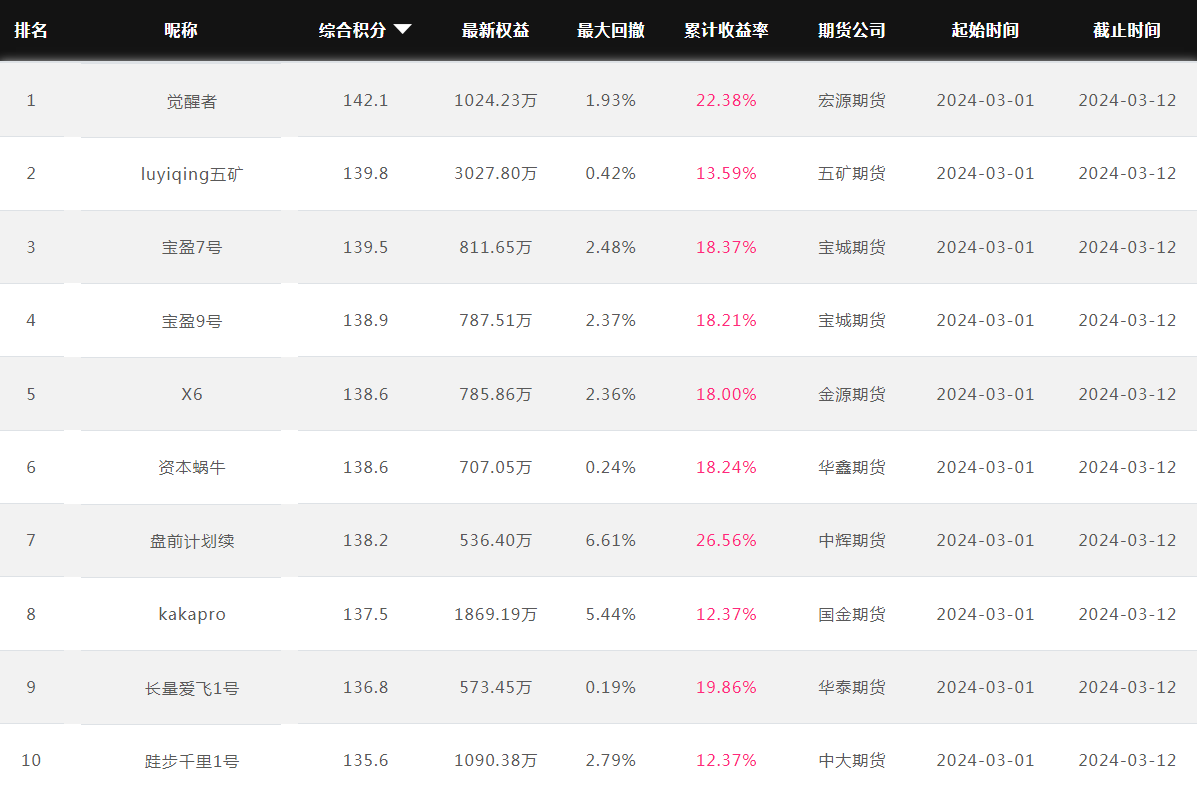
Task: Select the score value 142.1
Action: pos(366,100)
